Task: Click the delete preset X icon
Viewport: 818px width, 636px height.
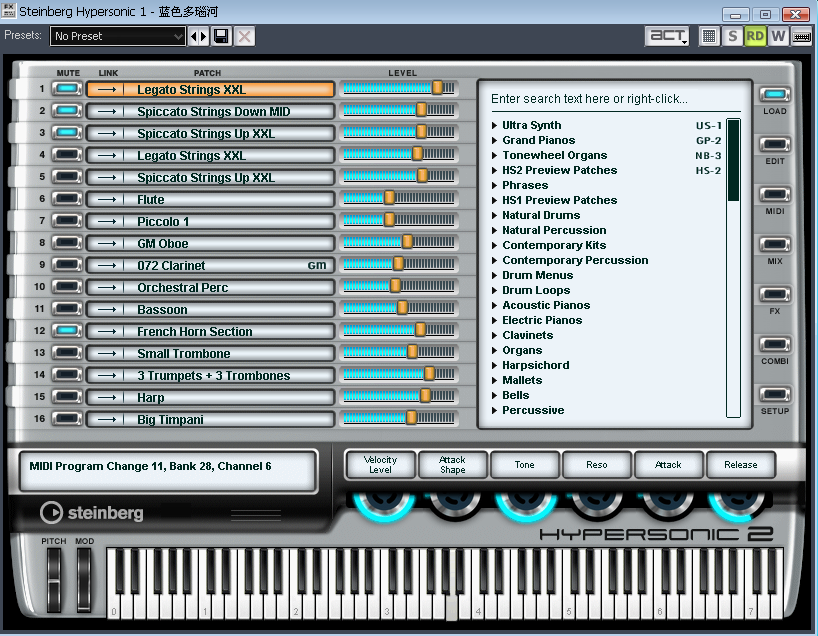Action: tap(244, 36)
